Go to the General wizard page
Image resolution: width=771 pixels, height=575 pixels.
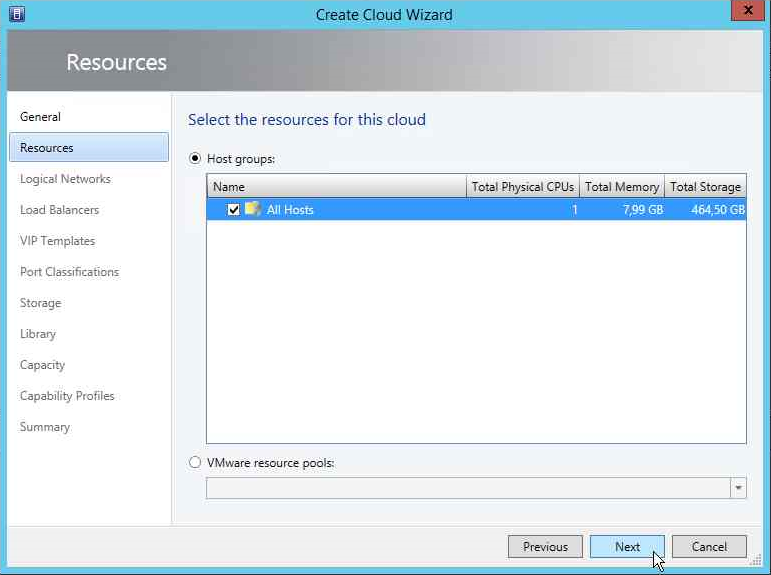40,117
